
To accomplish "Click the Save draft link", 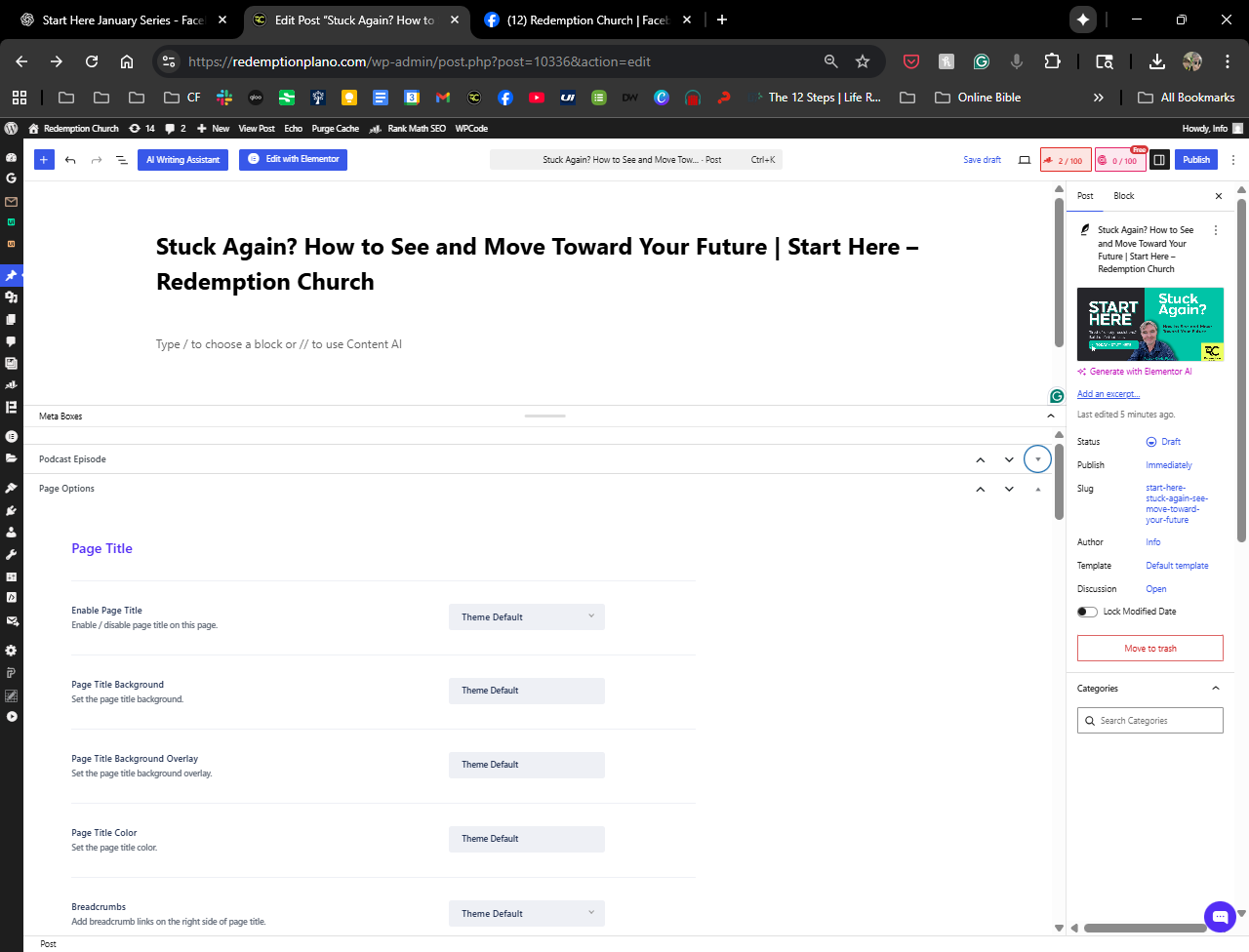I will point(982,160).
